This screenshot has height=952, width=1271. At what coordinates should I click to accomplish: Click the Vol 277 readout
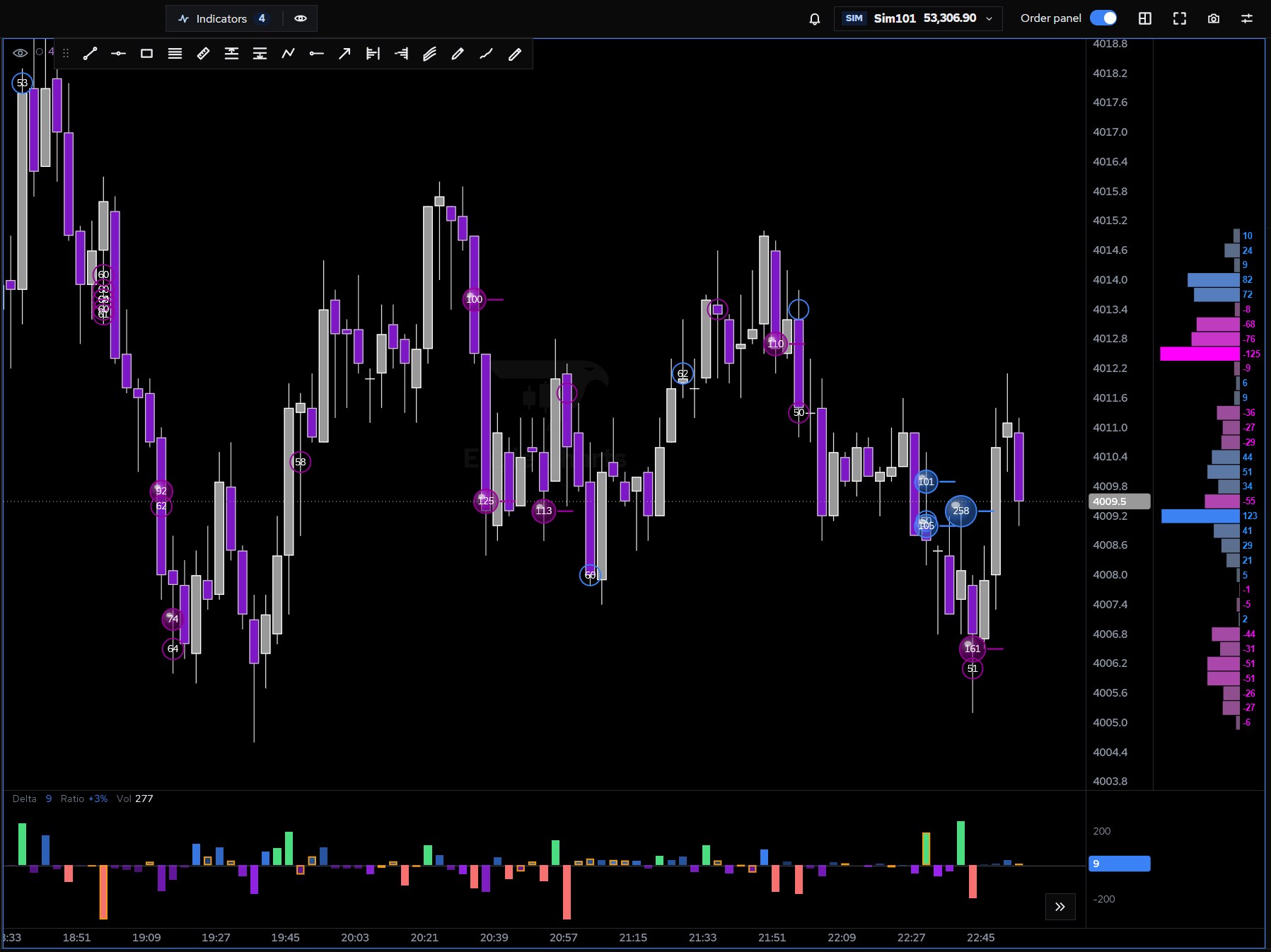pos(134,799)
